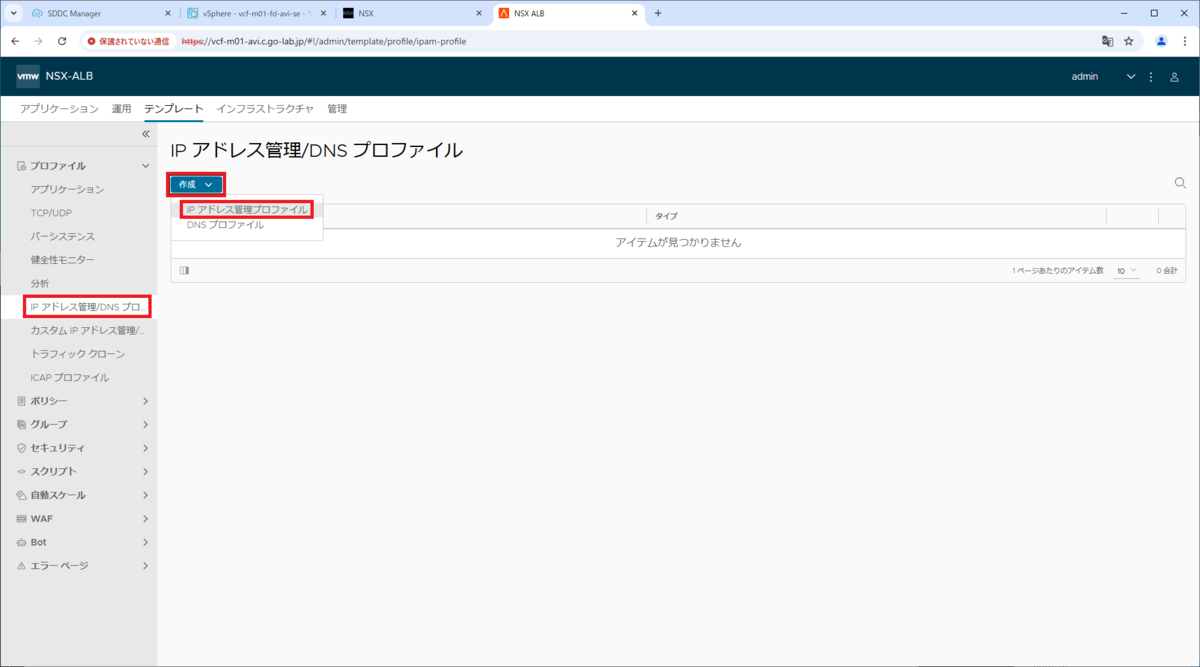The width and height of the screenshot is (1200, 667).
Task: Open トラフィック クローン sidebar item
Action: [x=77, y=354]
